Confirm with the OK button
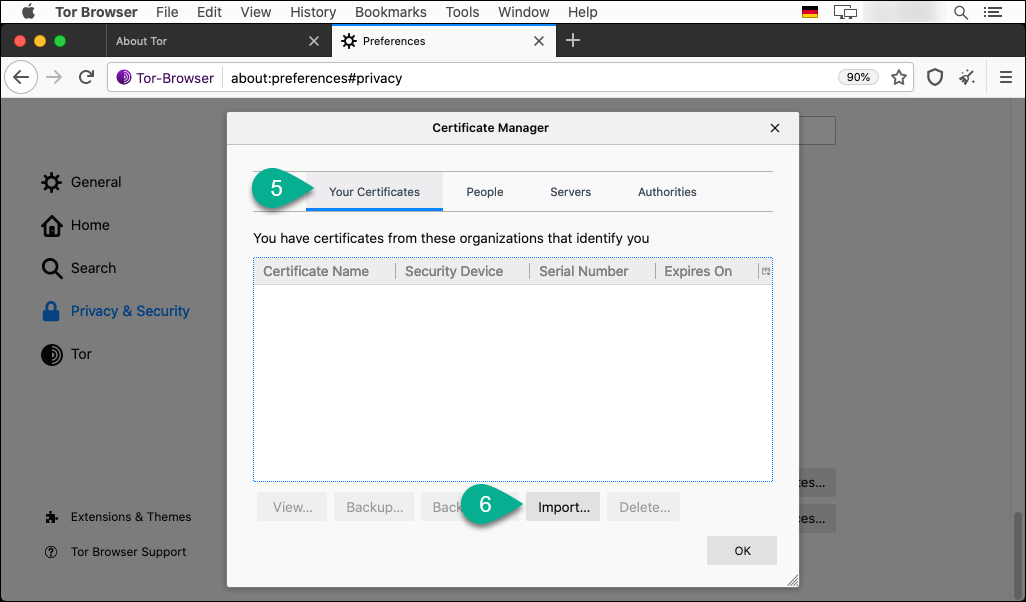The width and height of the screenshot is (1026, 602). (x=742, y=551)
